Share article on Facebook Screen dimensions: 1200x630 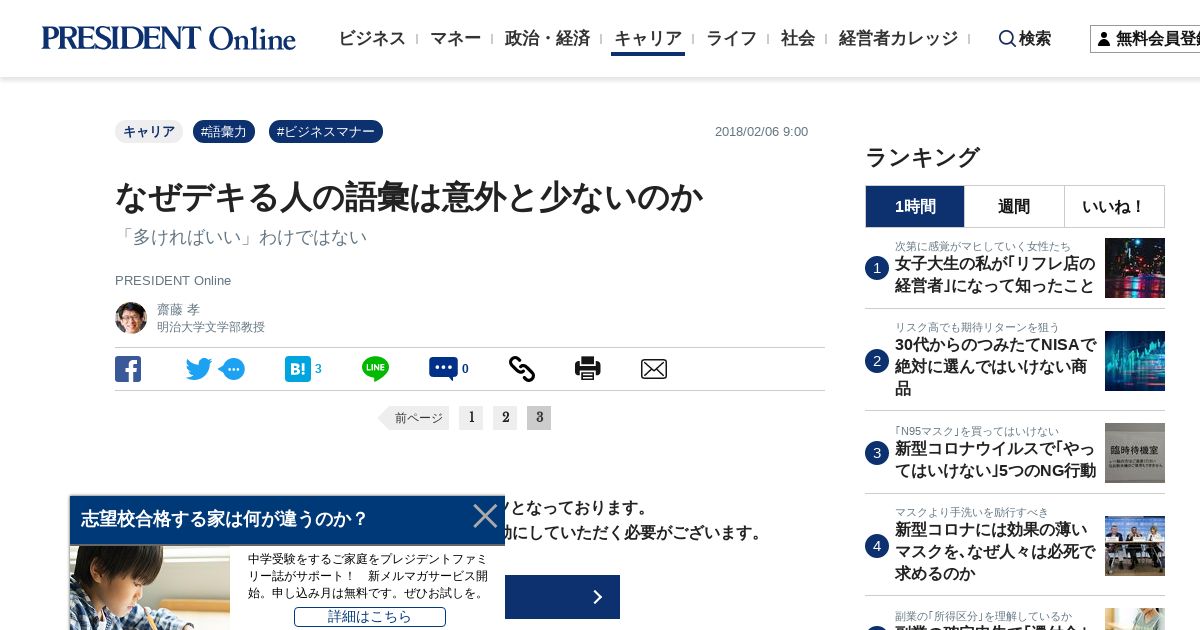(128, 369)
